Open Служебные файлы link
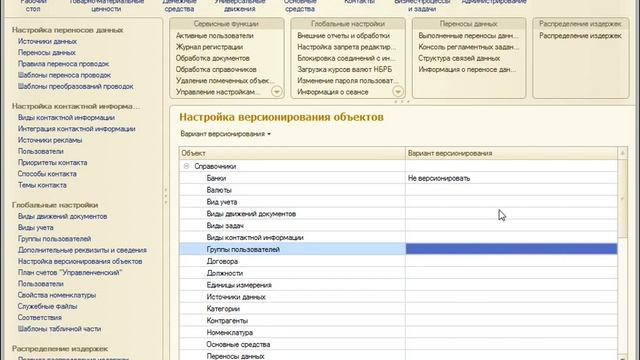This screenshot has height=360, width=640. (x=47, y=307)
